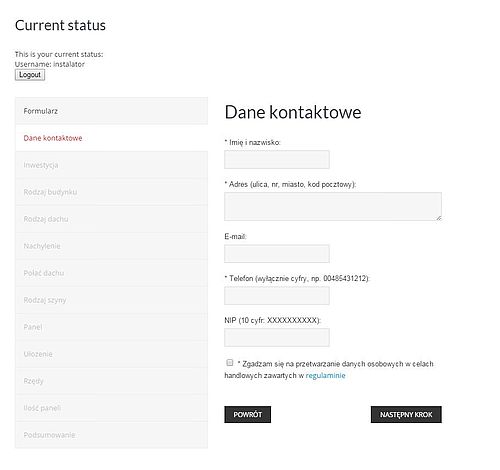Image resolution: width=500 pixels, height=470 pixels.
Task: Click the NASTĘPNY KROK button
Action: coord(406,414)
